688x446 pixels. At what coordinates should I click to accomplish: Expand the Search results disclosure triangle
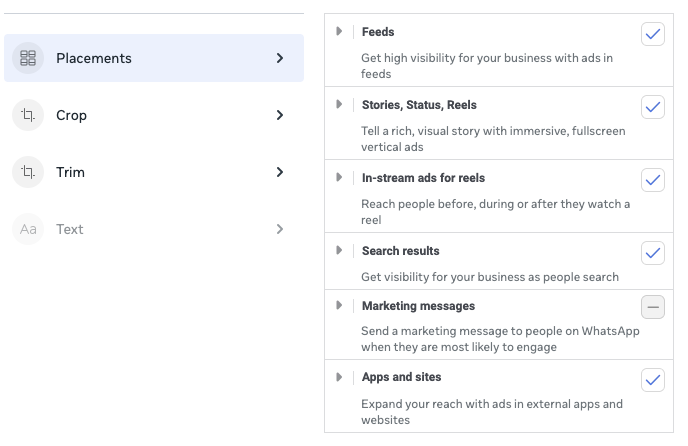pos(340,250)
